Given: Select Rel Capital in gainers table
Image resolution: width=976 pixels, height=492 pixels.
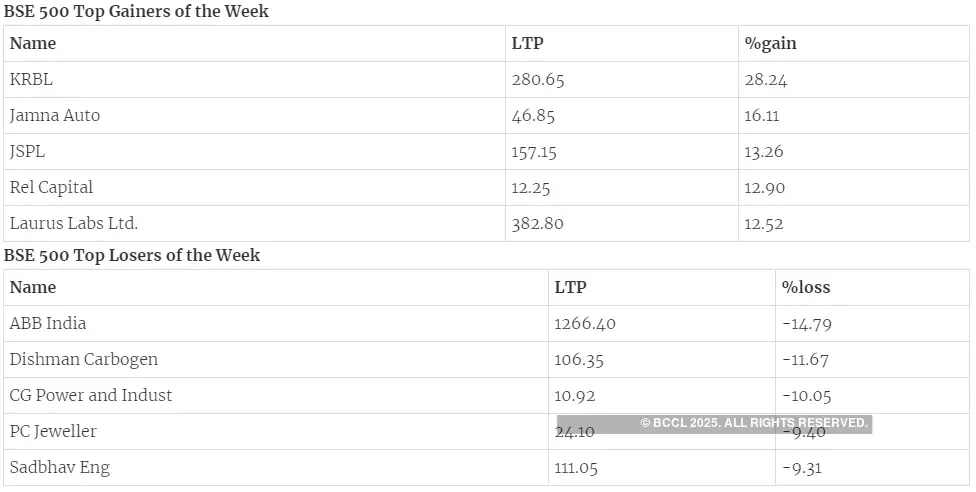Looking at the screenshot, I should (51, 188).
